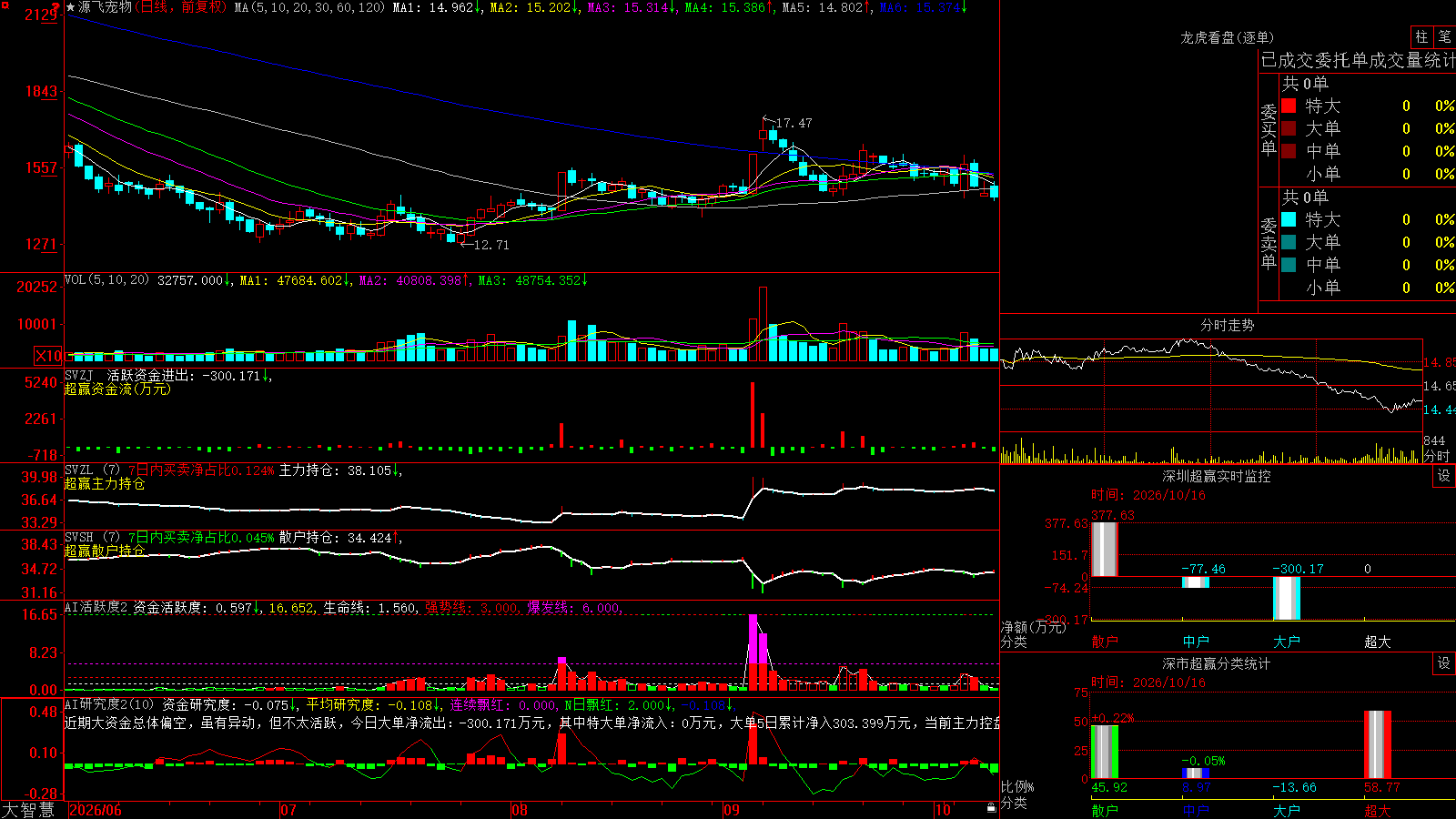Click the 深圳超赢实时监控 panel title
This screenshot has width=1456, height=819.
point(1216,476)
